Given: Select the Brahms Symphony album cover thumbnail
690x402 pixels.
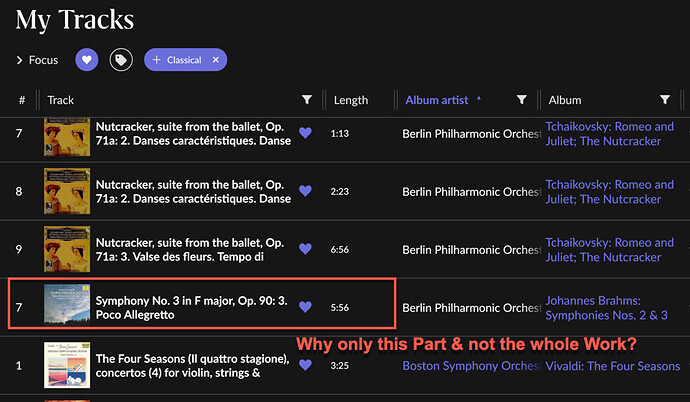Looking at the screenshot, I should coord(67,305).
